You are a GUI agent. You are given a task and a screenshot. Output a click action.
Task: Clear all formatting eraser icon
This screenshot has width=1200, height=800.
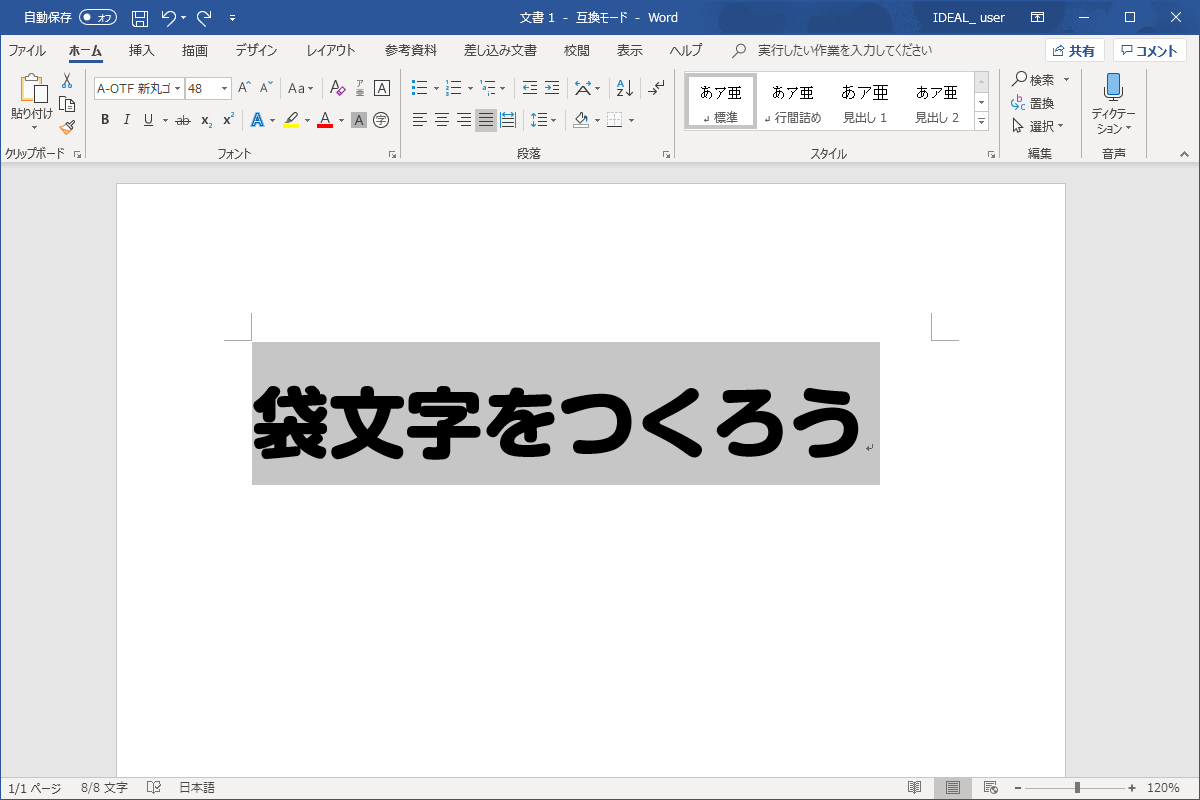click(337, 88)
